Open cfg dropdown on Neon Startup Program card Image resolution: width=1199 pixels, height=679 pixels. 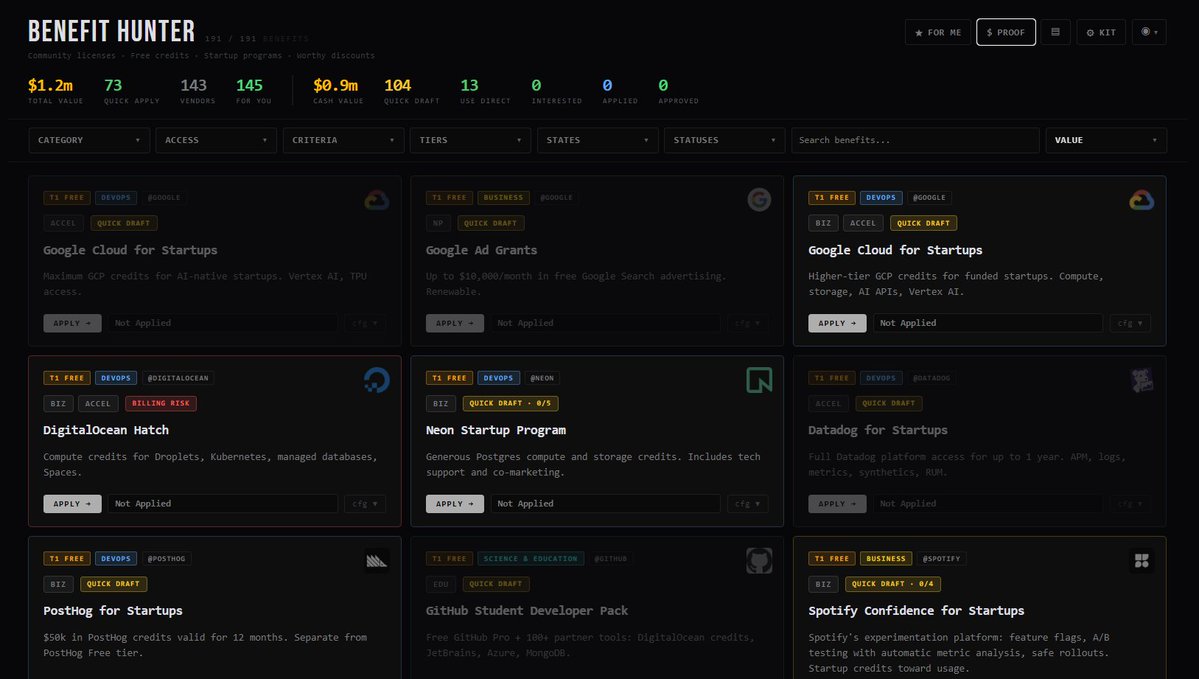click(x=747, y=503)
